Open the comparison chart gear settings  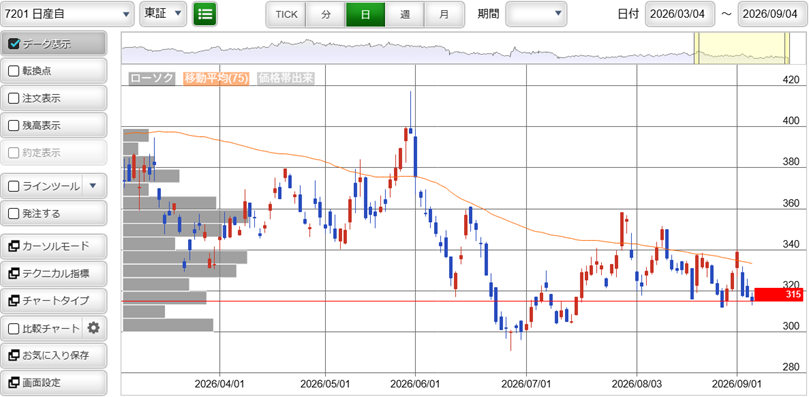tap(93, 328)
